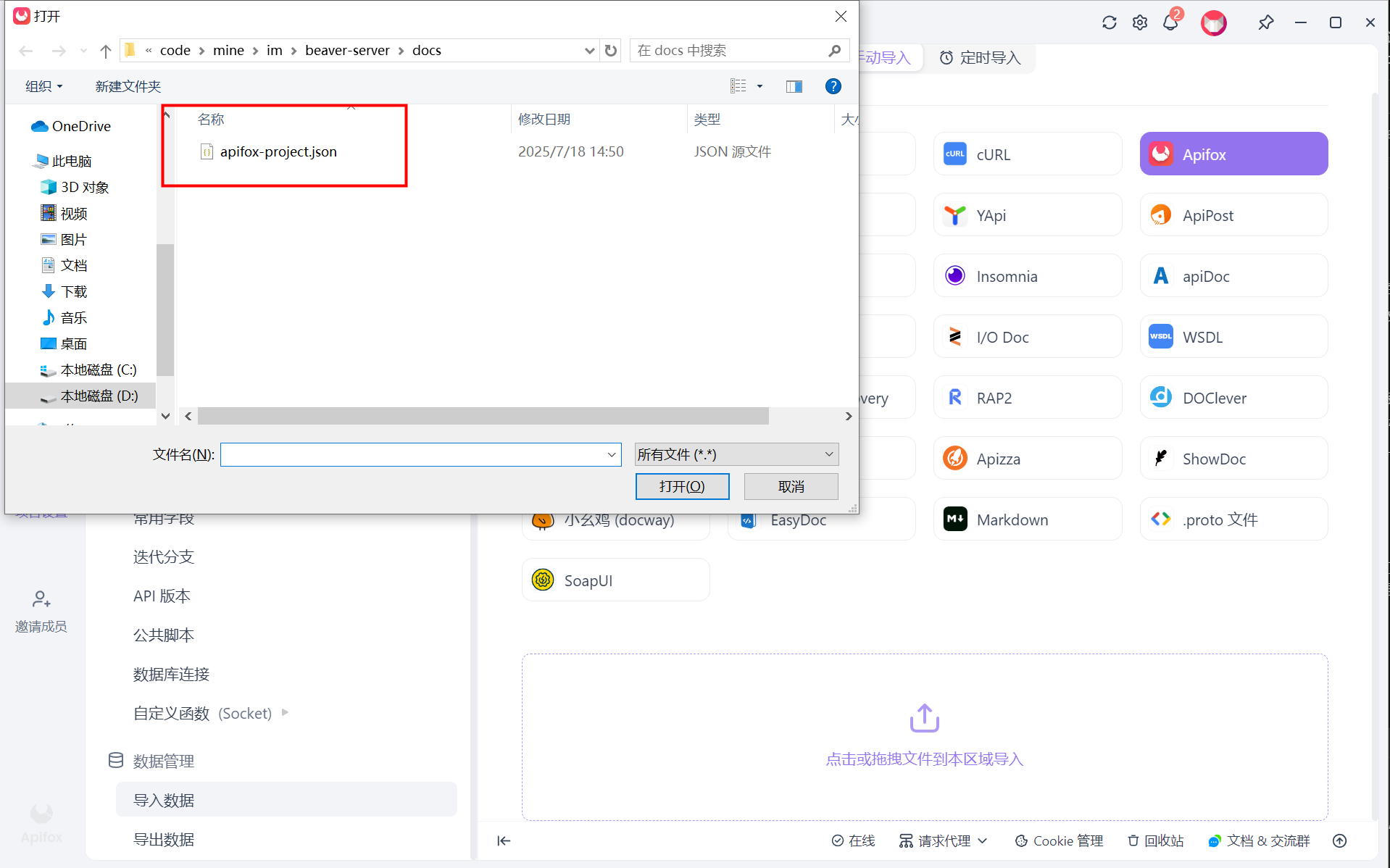1390x868 pixels.
Task: Open Apifox notifications bell icon
Action: tap(1170, 22)
